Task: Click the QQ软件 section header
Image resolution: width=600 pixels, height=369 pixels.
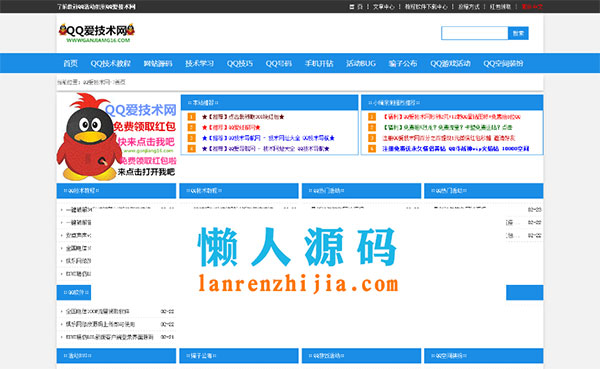Action: (x=74, y=292)
